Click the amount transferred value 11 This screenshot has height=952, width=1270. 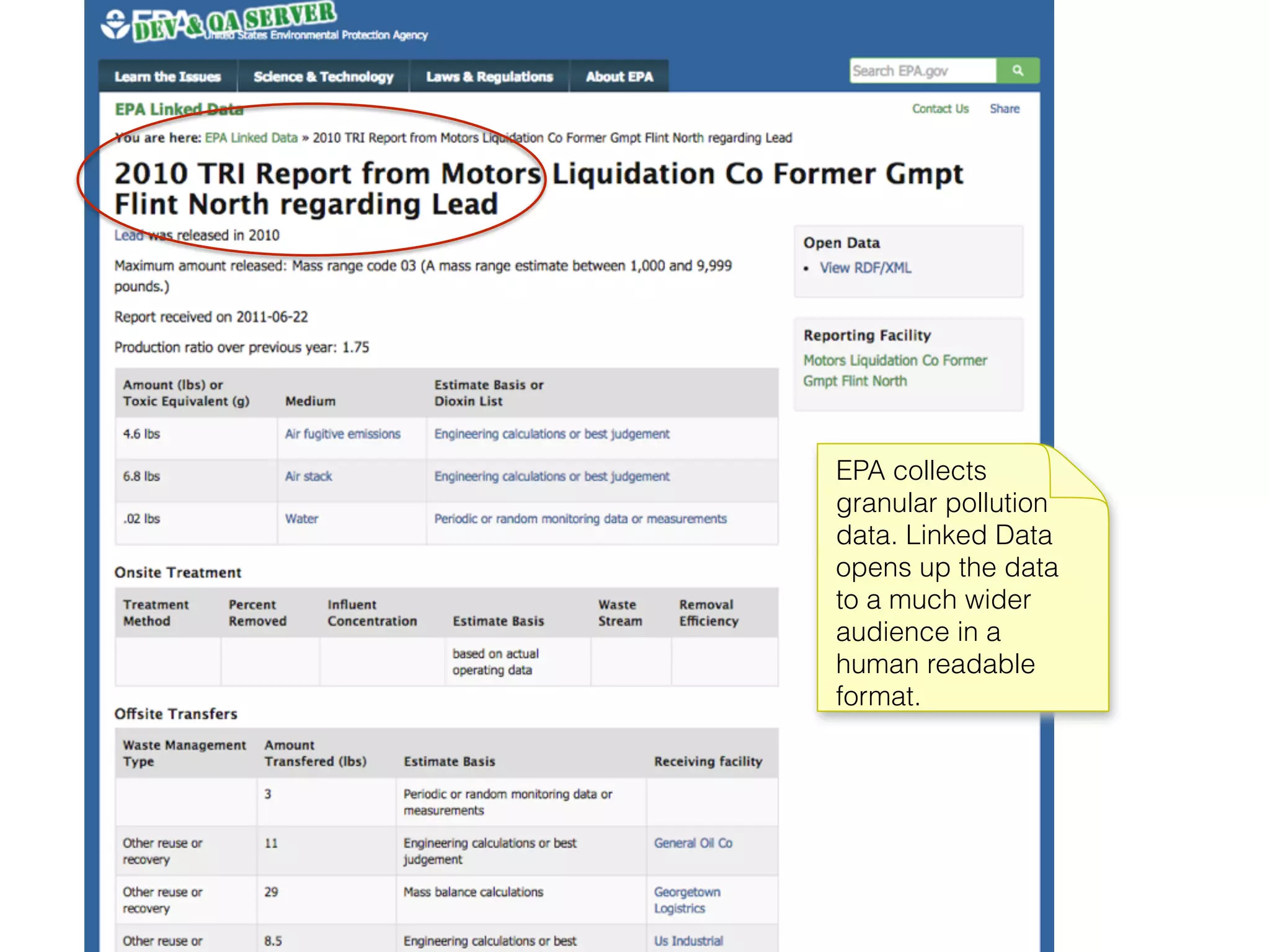click(x=271, y=843)
